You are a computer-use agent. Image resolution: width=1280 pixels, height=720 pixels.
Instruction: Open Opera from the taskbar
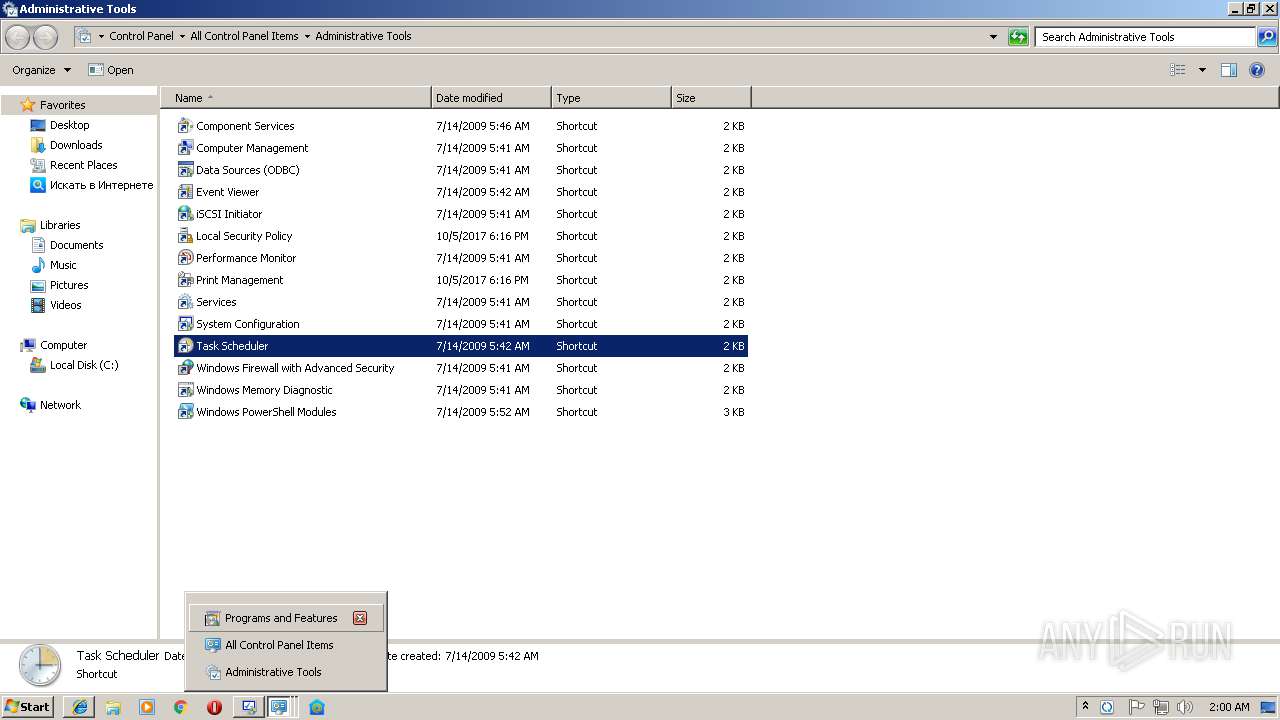[x=214, y=707]
